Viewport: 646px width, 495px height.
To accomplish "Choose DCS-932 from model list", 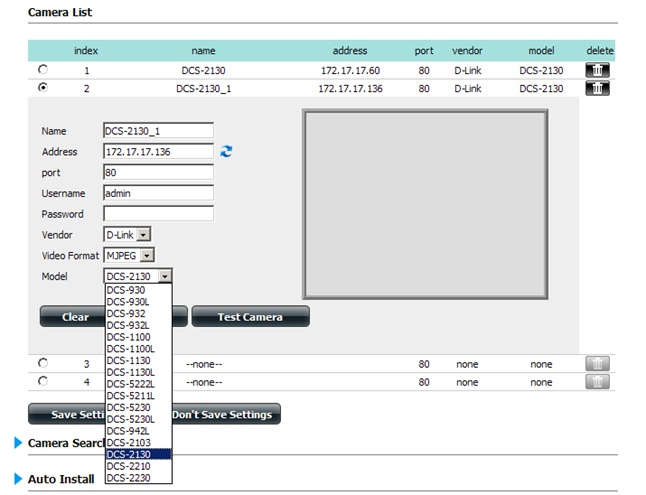I will point(138,313).
